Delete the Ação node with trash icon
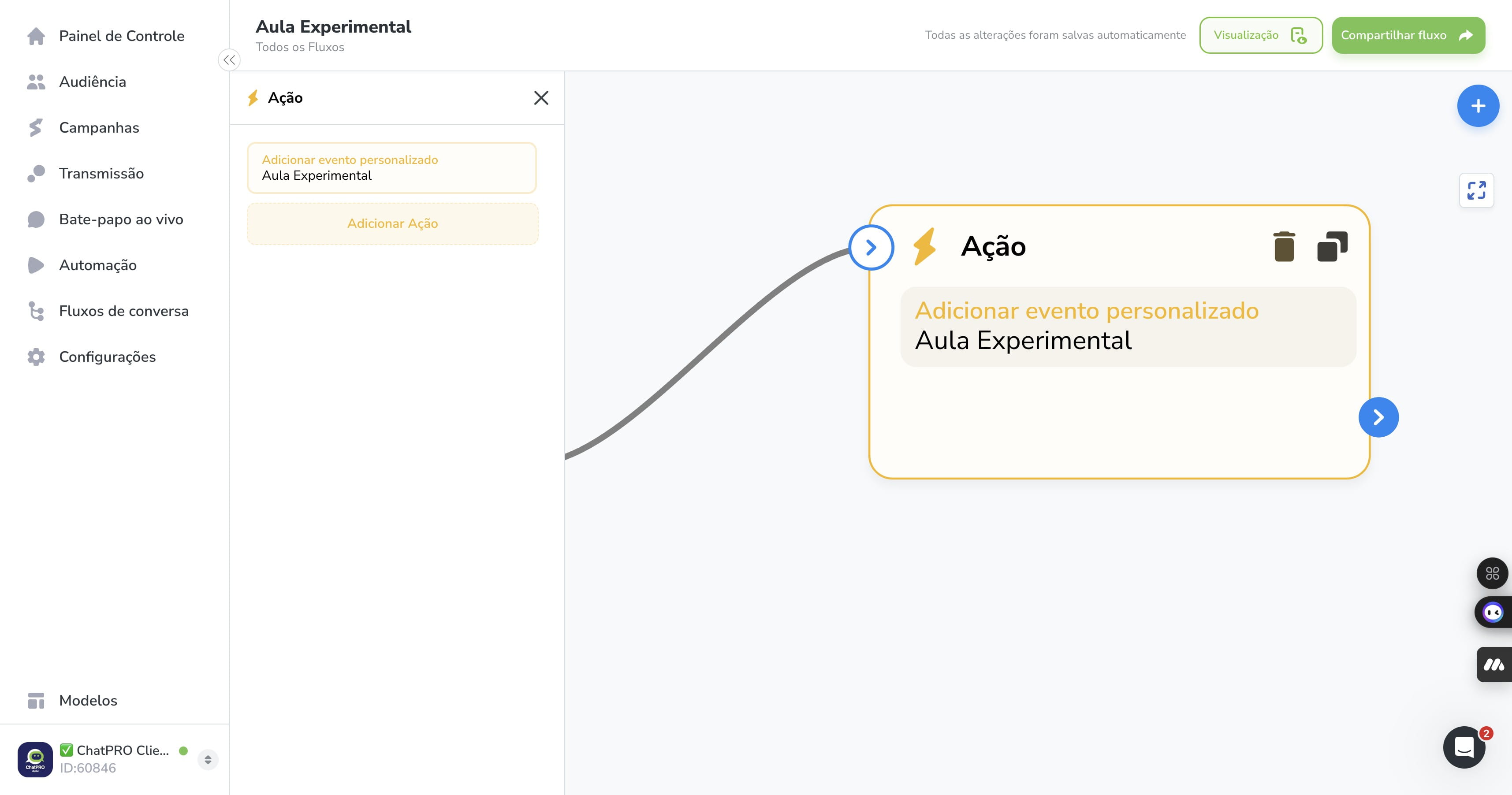The image size is (1512, 795). [x=1284, y=246]
